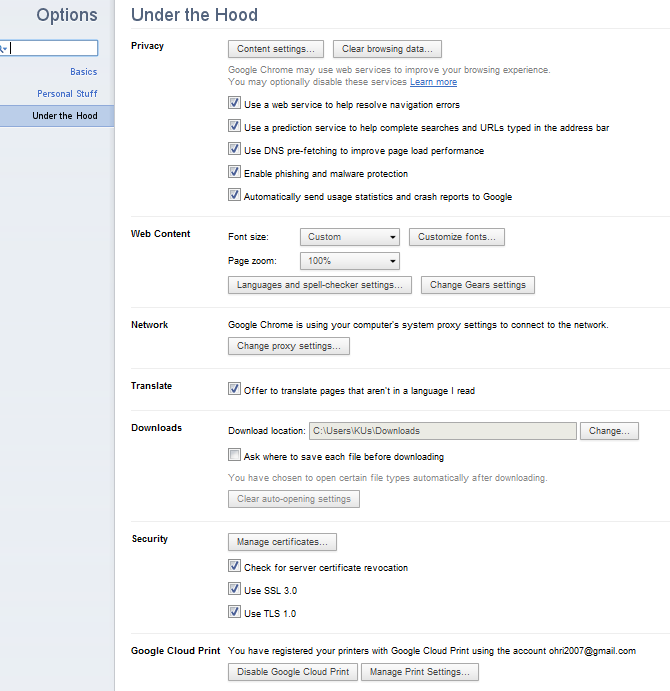Viewport: 670px width, 691px height.
Task: Uncheck offer to translate pages option
Action: pos(234,390)
